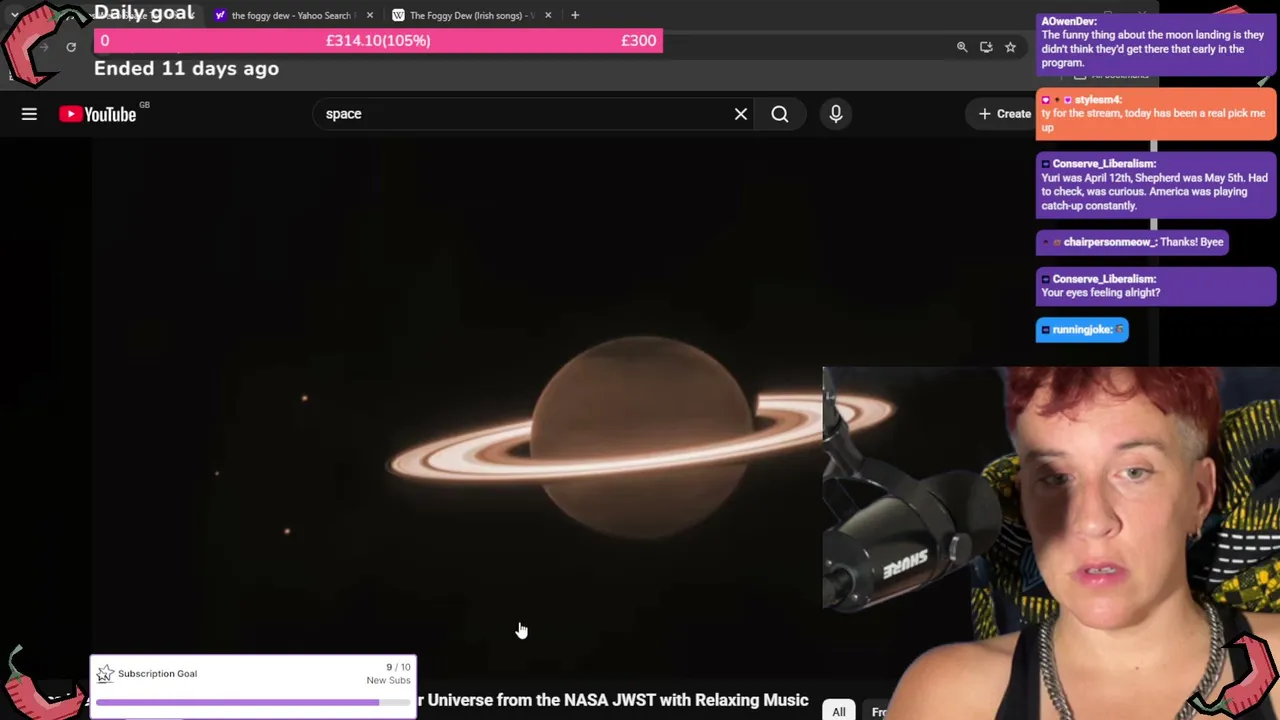Start voice search with the microphone icon
The height and width of the screenshot is (720, 1280).
tap(836, 114)
